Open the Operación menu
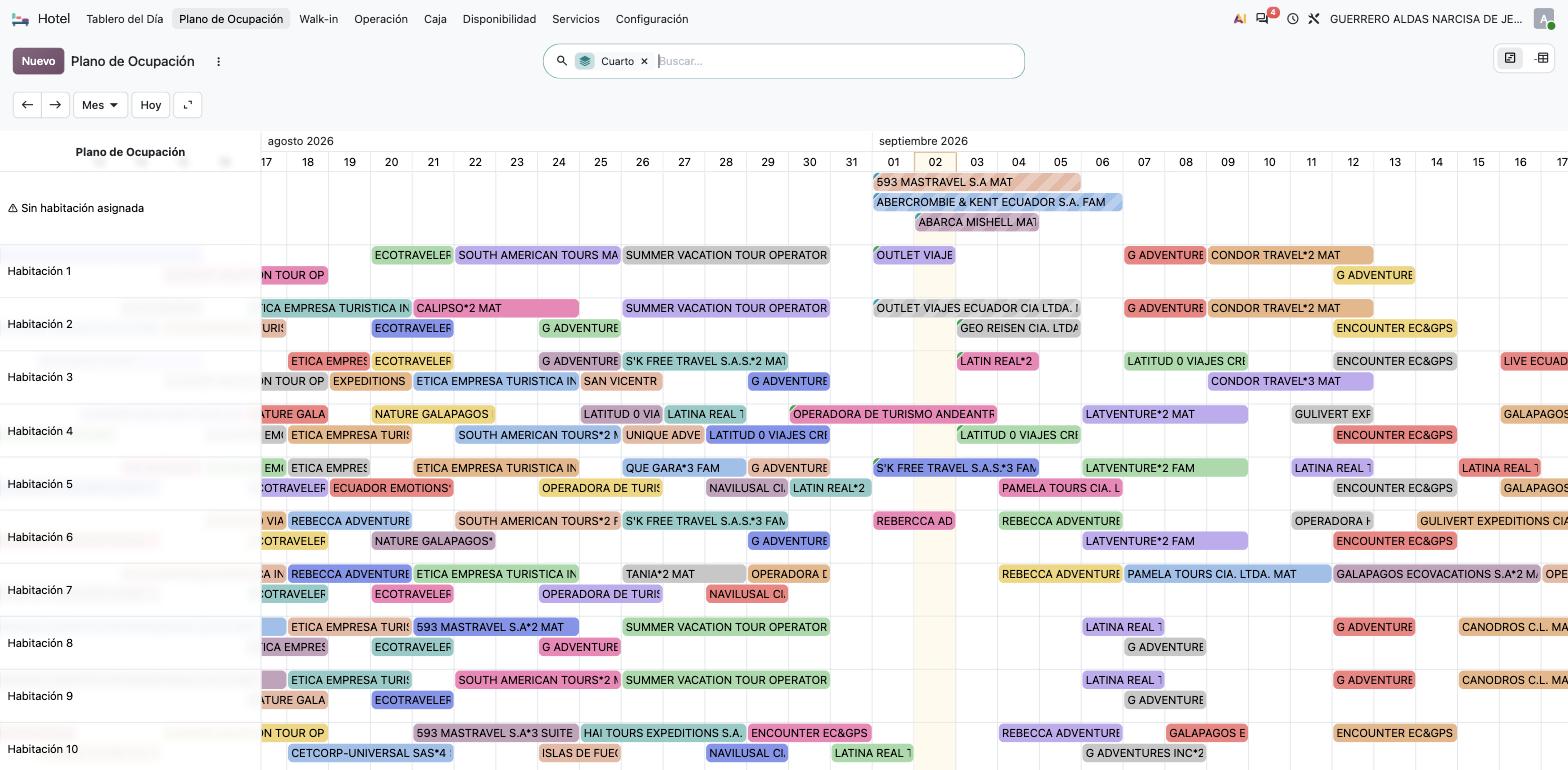 coord(381,19)
